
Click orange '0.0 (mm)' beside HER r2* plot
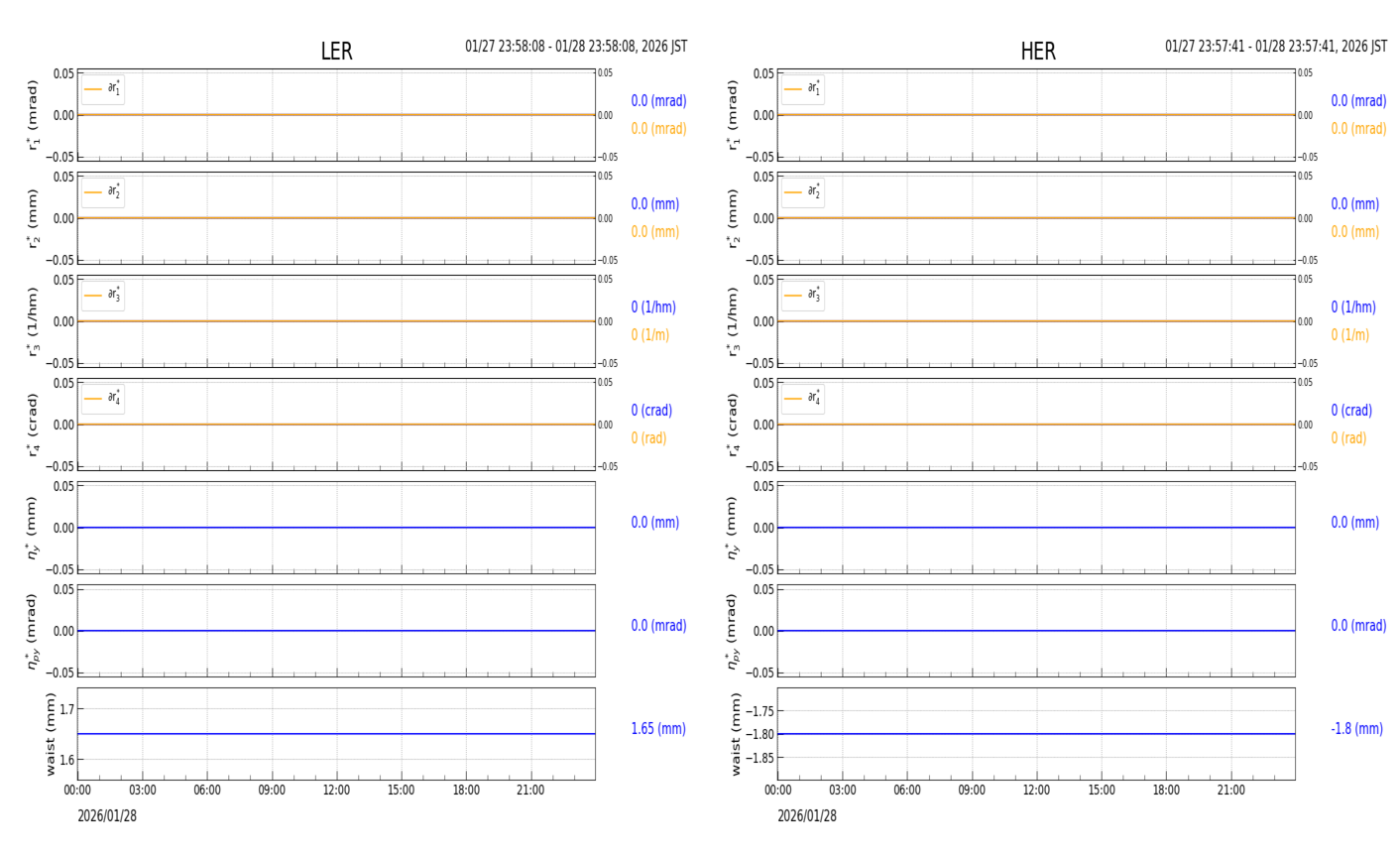coord(1355,232)
